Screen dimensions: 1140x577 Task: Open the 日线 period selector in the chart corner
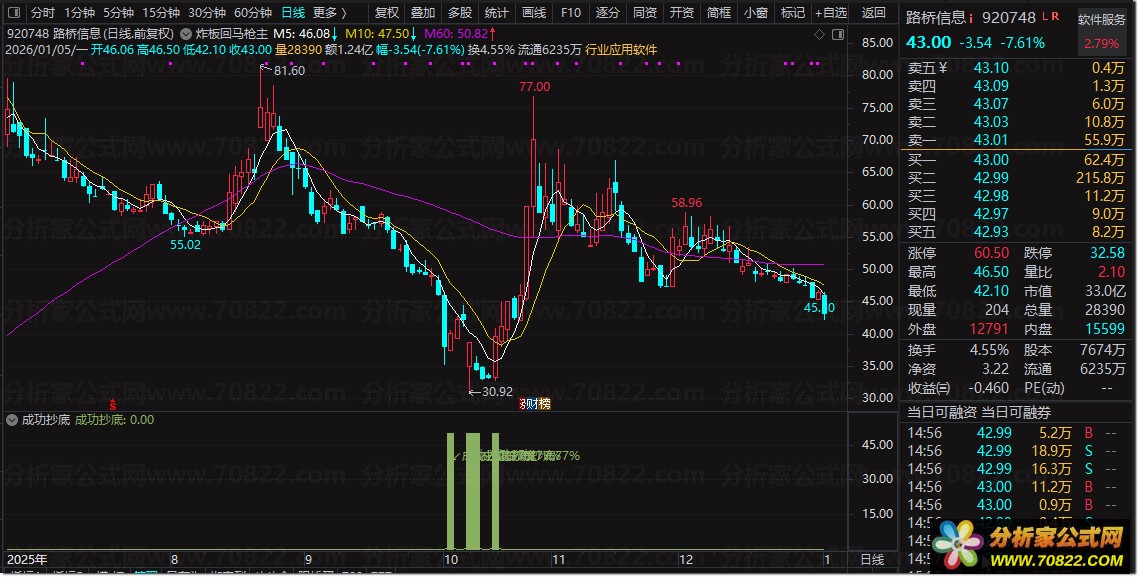872,560
